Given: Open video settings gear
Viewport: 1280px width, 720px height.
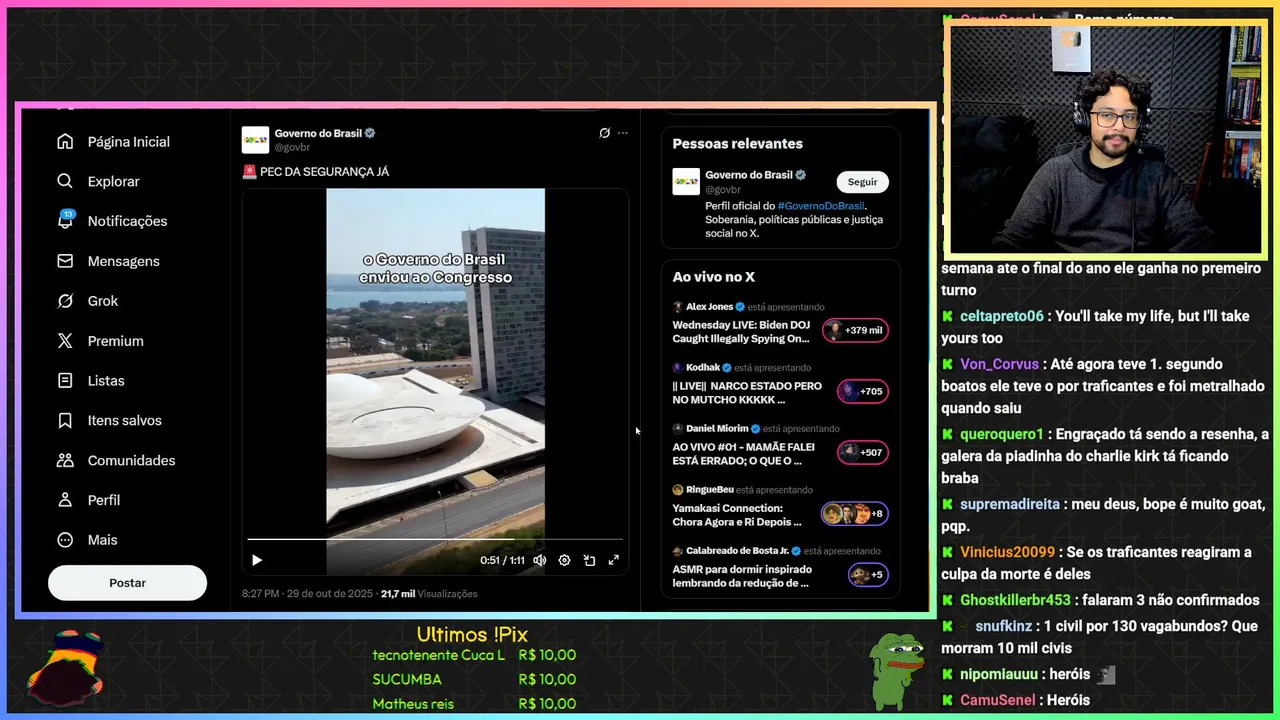Looking at the screenshot, I should (x=564, y=560).
